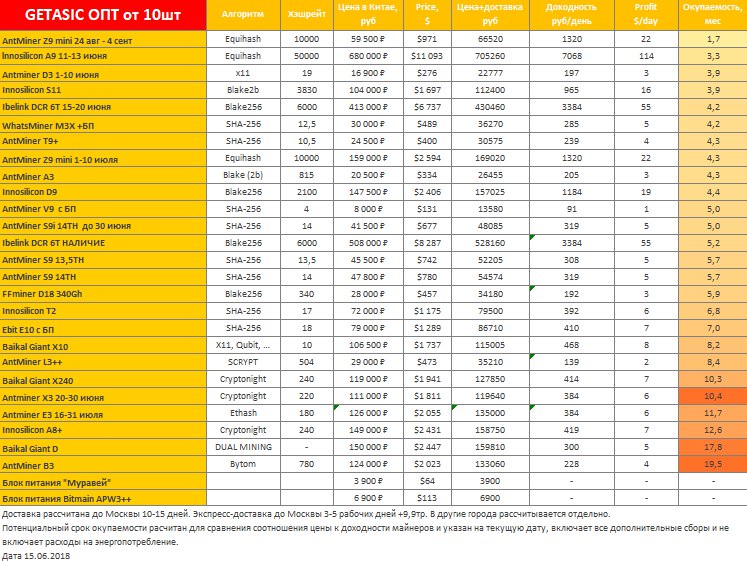Select the 'Baikal Giant X240' cell
The image size is (747, 562).
(x=103, y=379)
